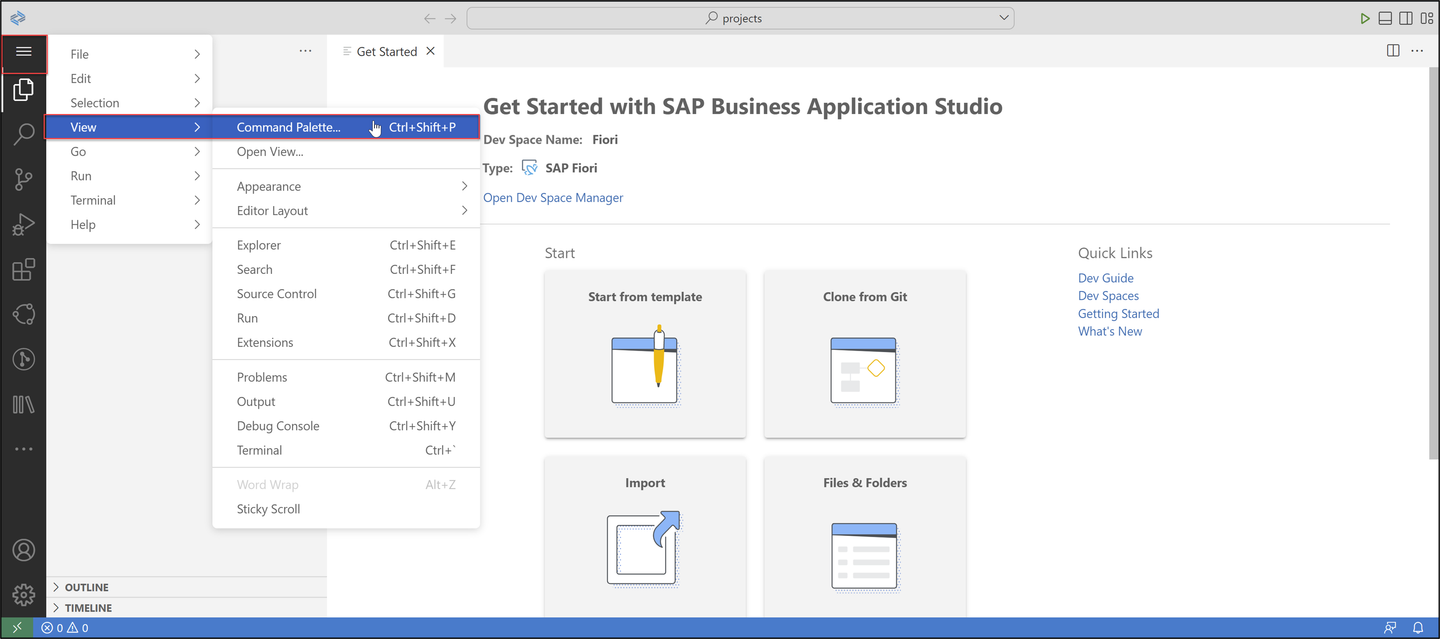Image resolution: width=1440 pixels, height=639 pixels.
Task: Click the green run arrow at top right
Action: (x=1365, y=18)
